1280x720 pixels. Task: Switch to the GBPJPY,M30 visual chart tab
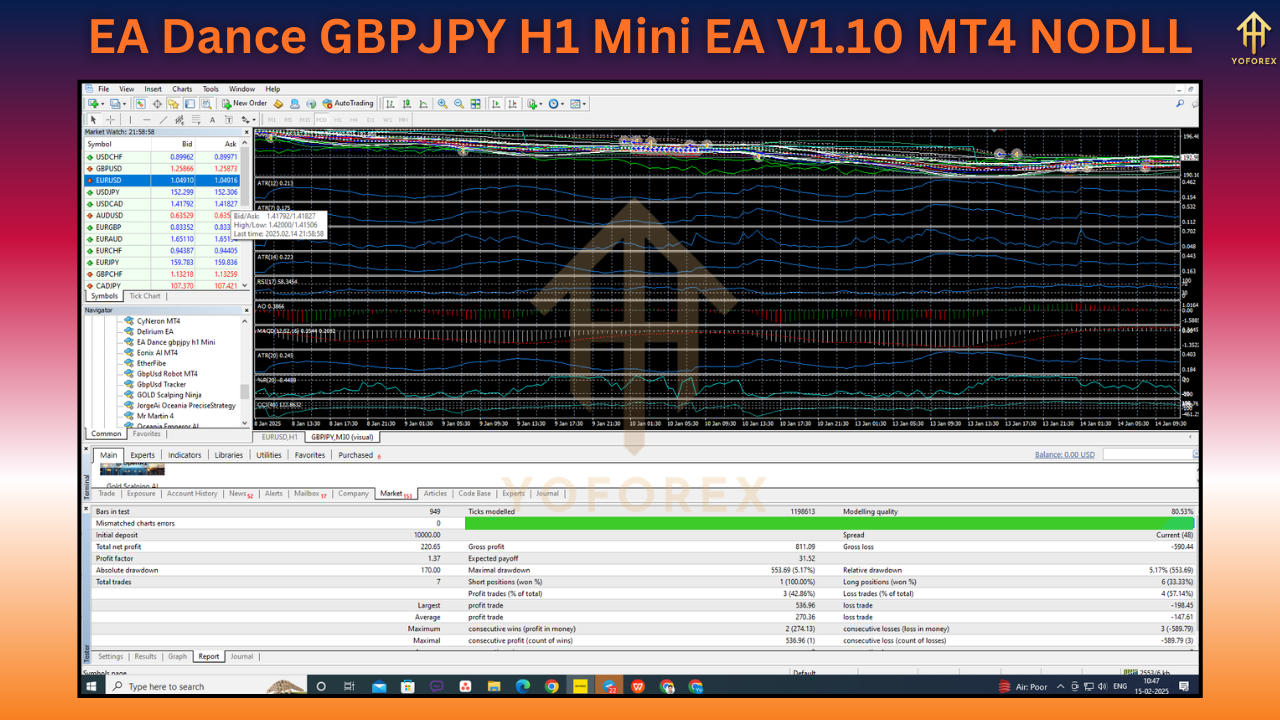point(341,436)
